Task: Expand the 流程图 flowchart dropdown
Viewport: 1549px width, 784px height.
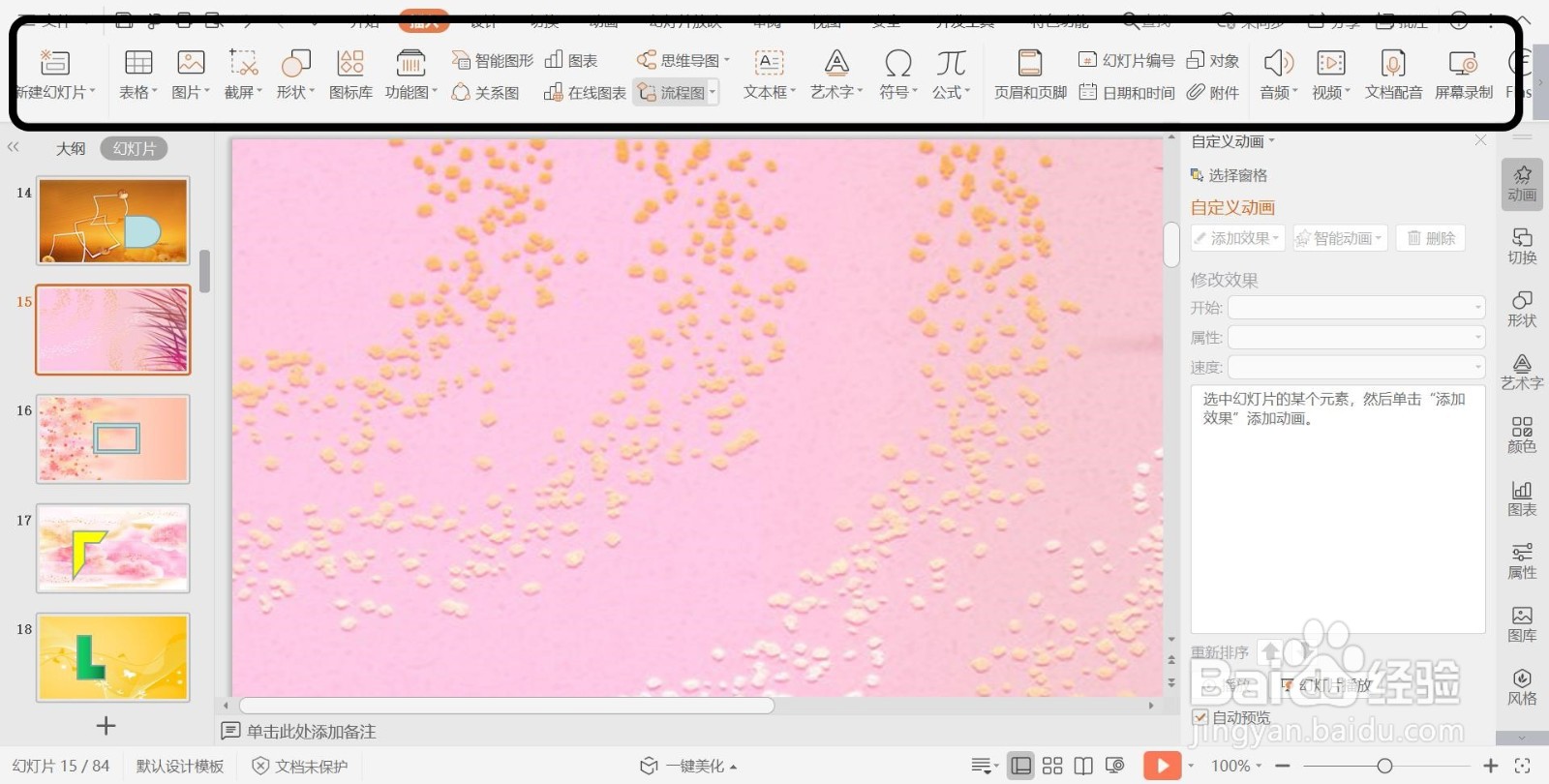Action: 713,92
